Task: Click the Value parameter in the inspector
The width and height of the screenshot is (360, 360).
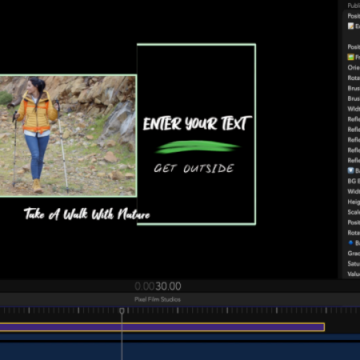Action: click(354, 274)
